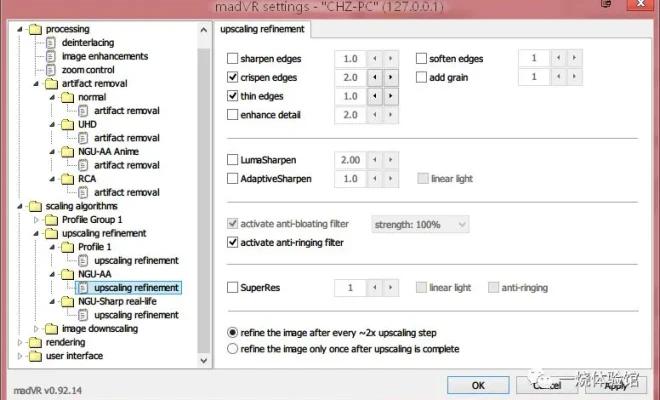Enable the sharpen edges checkbox
The image size is (660, 400).
pyautogui.click(x=233, y=59)
